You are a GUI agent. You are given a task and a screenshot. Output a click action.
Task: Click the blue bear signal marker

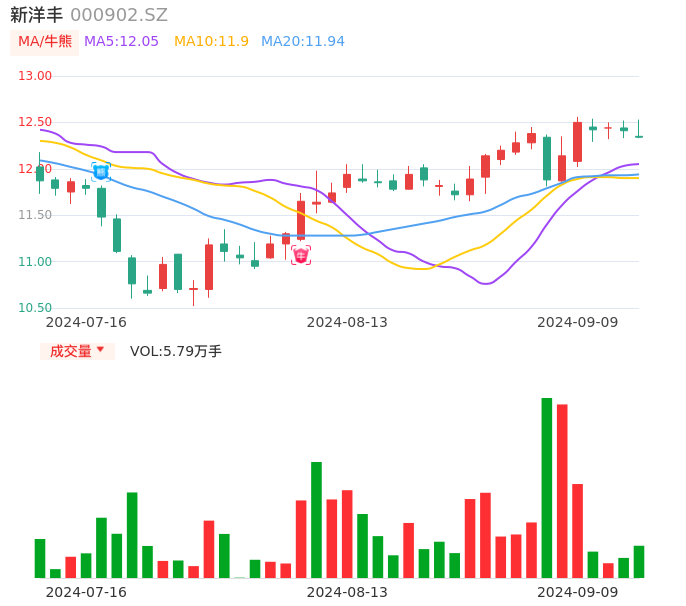(101, 172)
